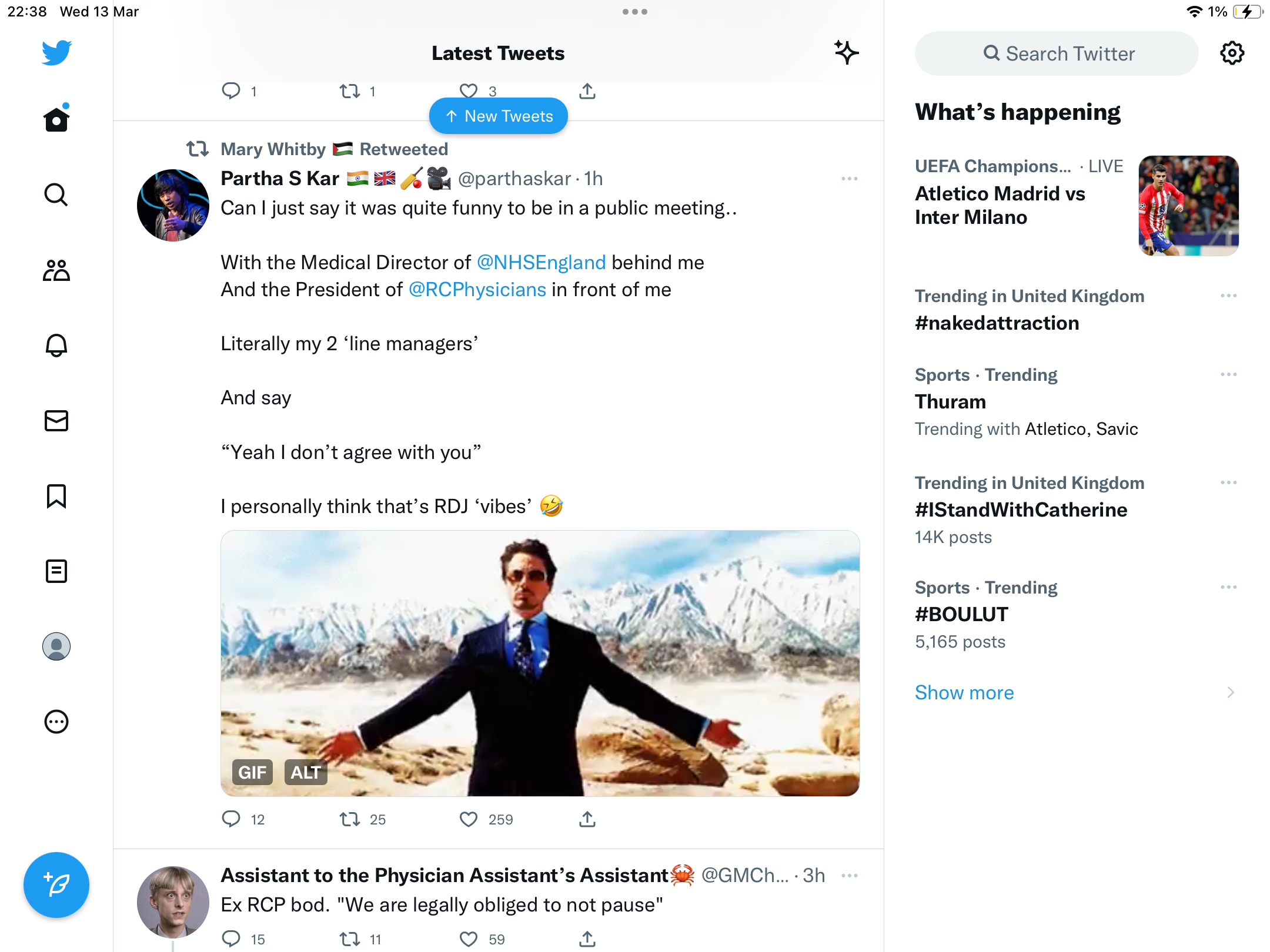1270x952 pixels.
Task: Load New Tweets pill button
Action: pyautogui.click(x=499, y=116)
